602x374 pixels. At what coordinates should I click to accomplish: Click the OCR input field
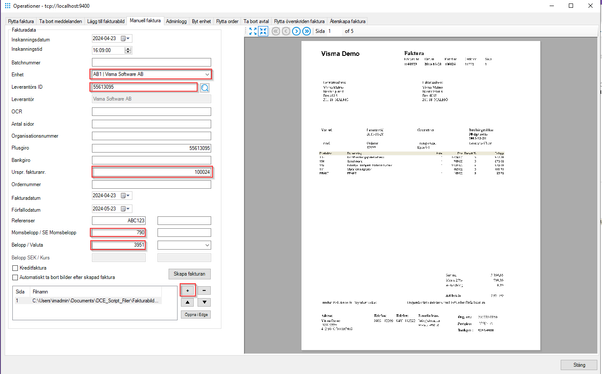(x=151, y=111)
